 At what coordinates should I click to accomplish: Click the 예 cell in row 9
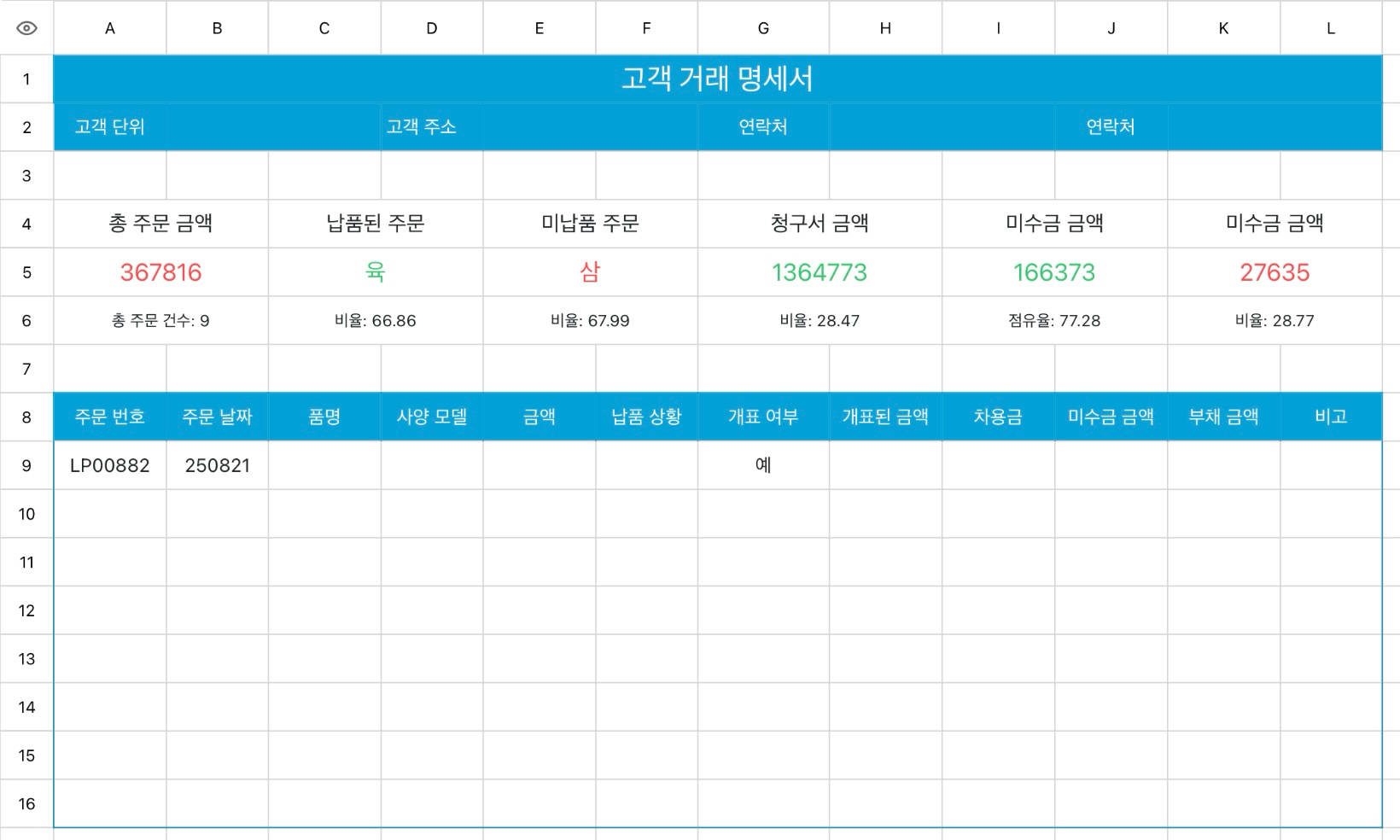point(764,465)
